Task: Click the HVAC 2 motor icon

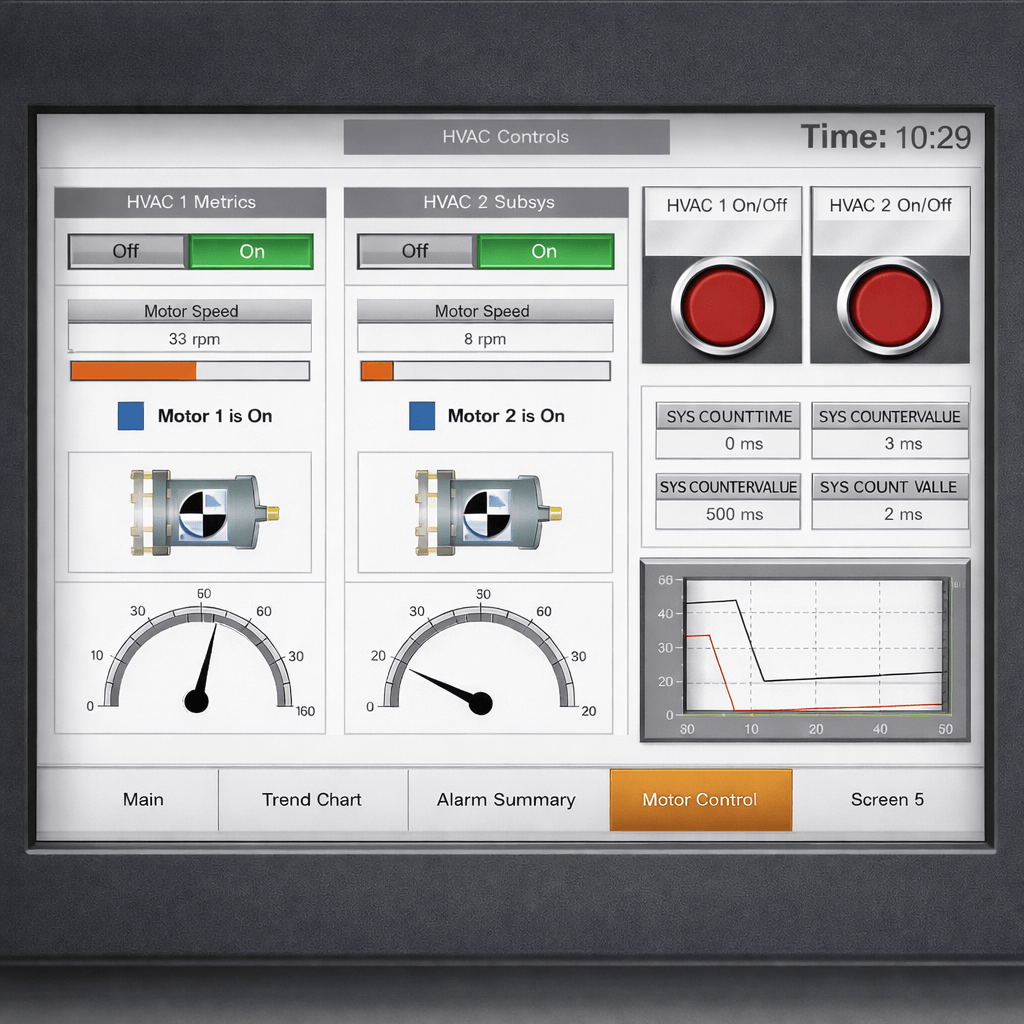Action: click(x=488, y=513)
